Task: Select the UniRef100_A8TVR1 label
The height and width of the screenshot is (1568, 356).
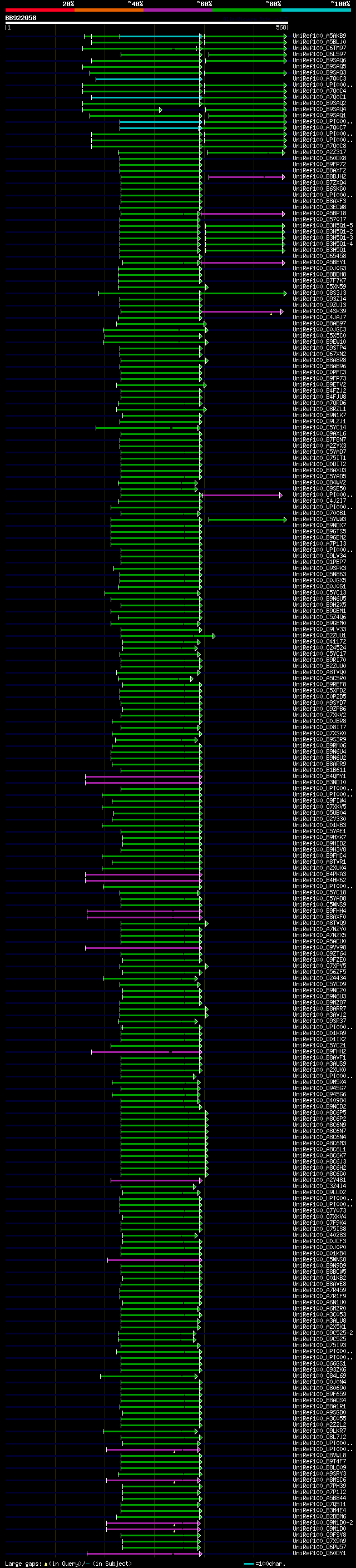Action: pos(319,862)
